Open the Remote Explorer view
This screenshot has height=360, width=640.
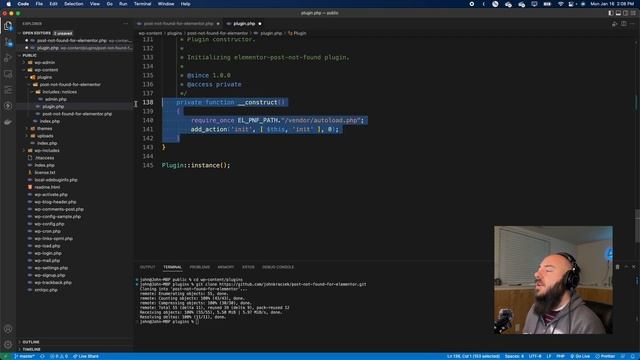pos(8,74)
